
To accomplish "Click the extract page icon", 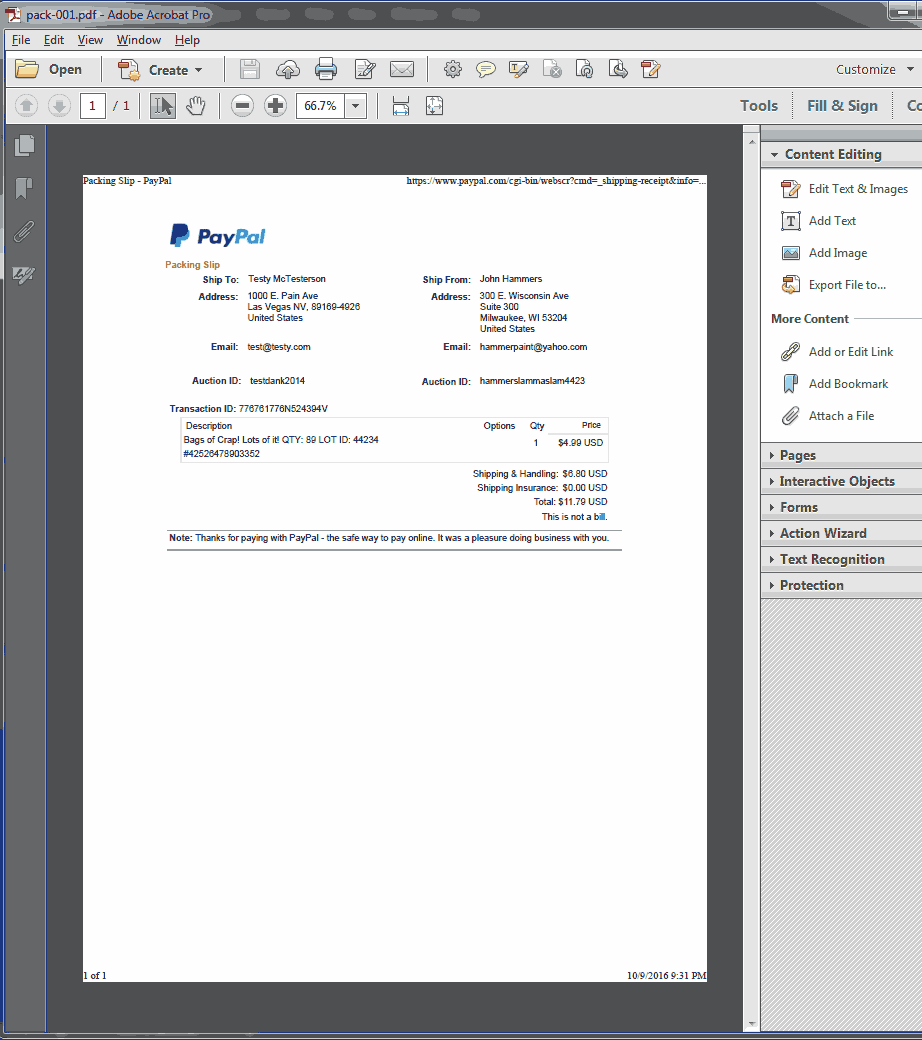I will point(618,69).
